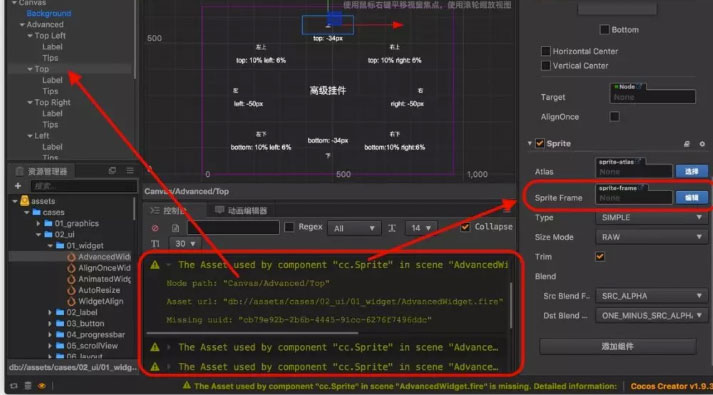The image size is (713, 395).
Task: Select the Top Right node
Action: (52, 102)
